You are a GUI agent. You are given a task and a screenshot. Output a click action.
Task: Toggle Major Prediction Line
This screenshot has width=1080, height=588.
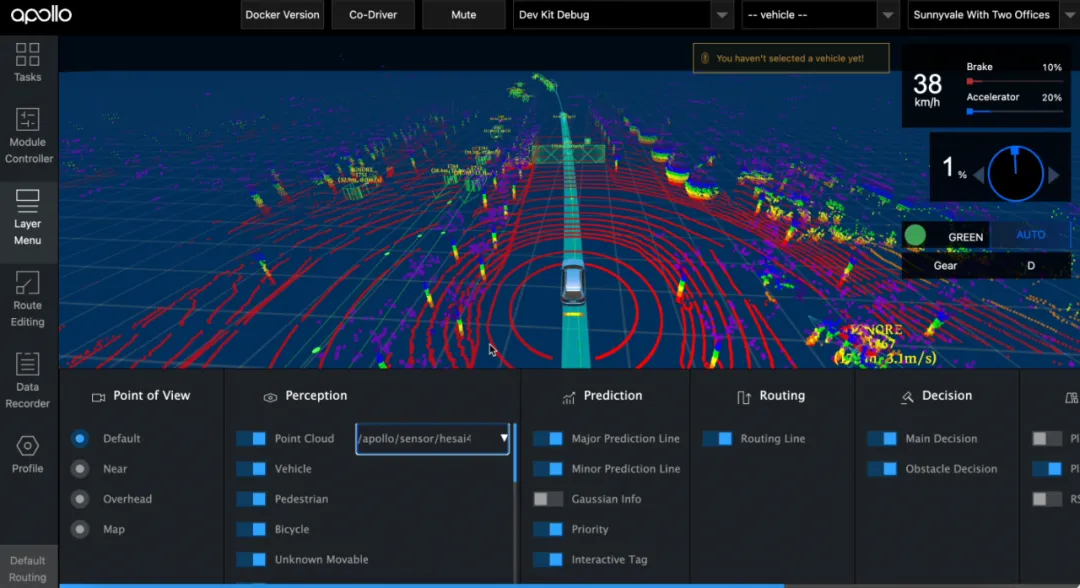tap(548, 439)
